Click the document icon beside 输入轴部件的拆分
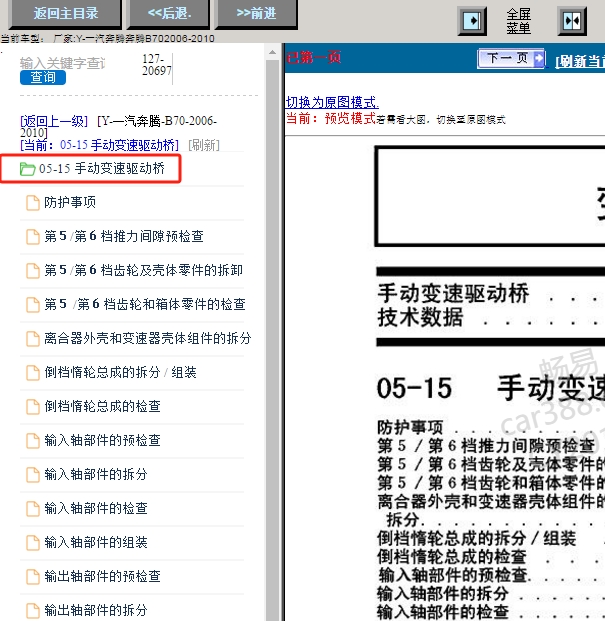The image size is (605, 621). [x=33, y=475]
